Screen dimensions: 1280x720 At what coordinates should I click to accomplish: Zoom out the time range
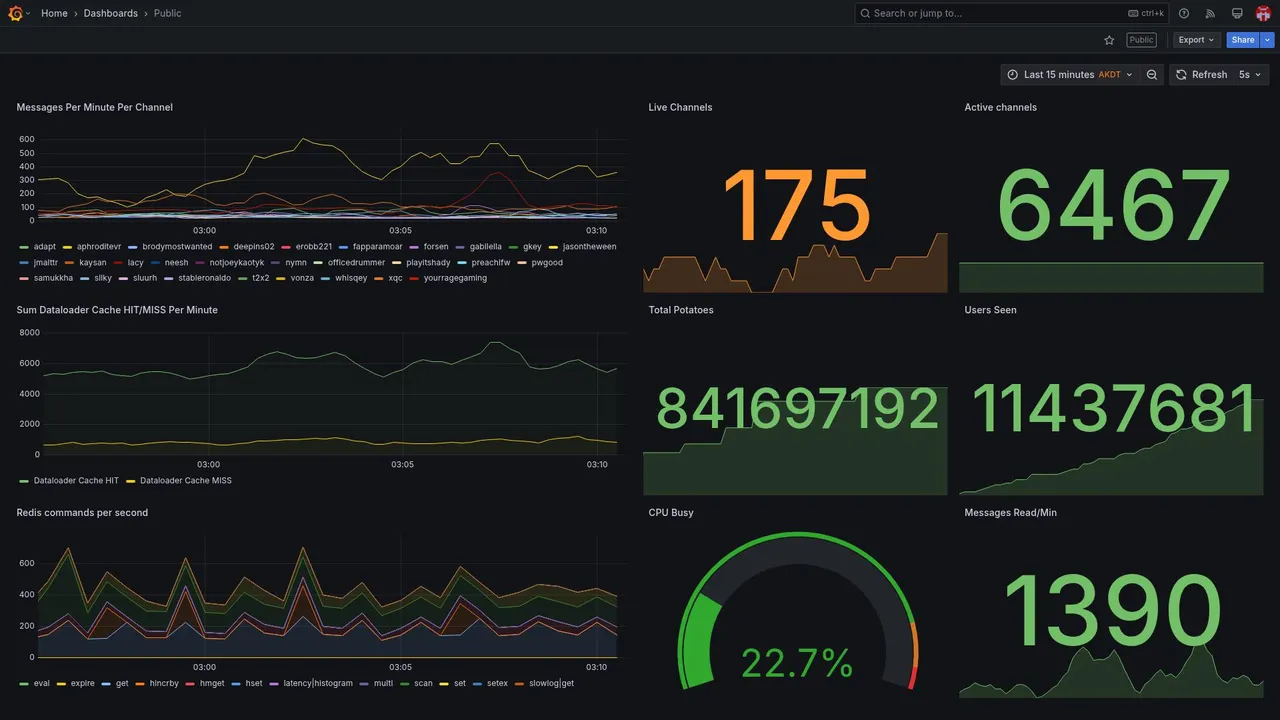click(x=1152, y=75)
